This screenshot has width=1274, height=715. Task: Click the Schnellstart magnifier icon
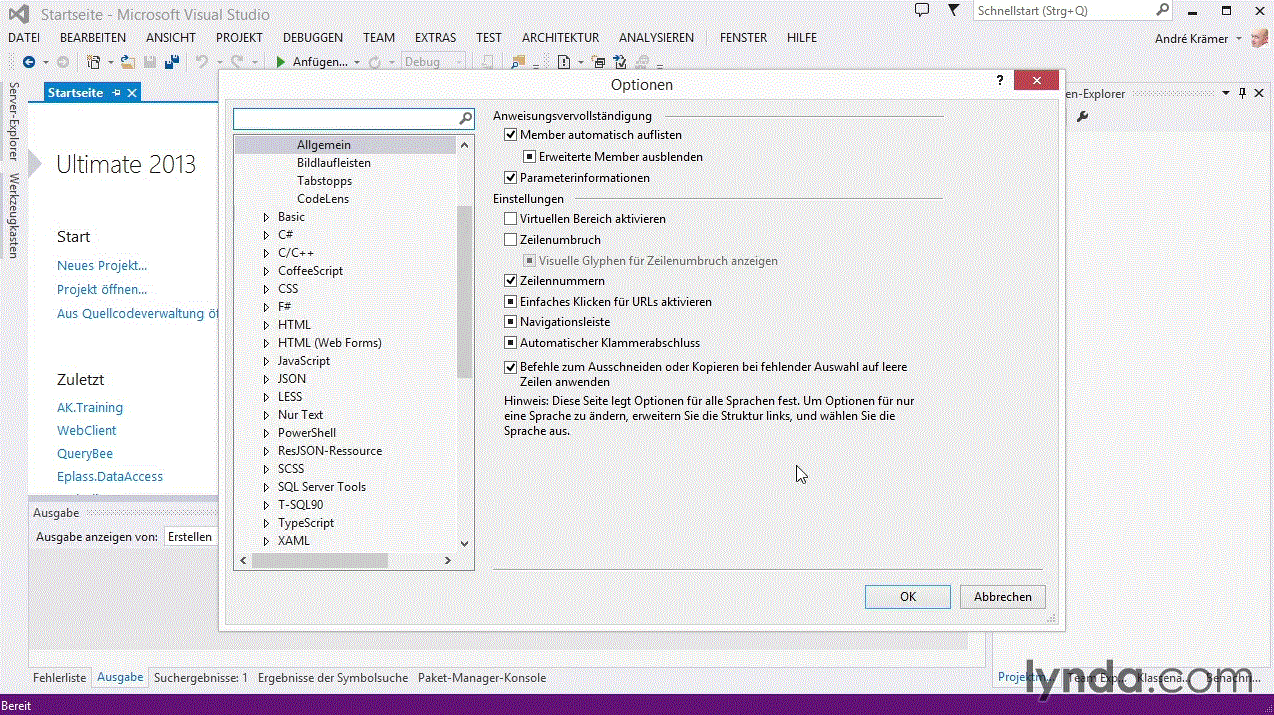coord(1162,10)
